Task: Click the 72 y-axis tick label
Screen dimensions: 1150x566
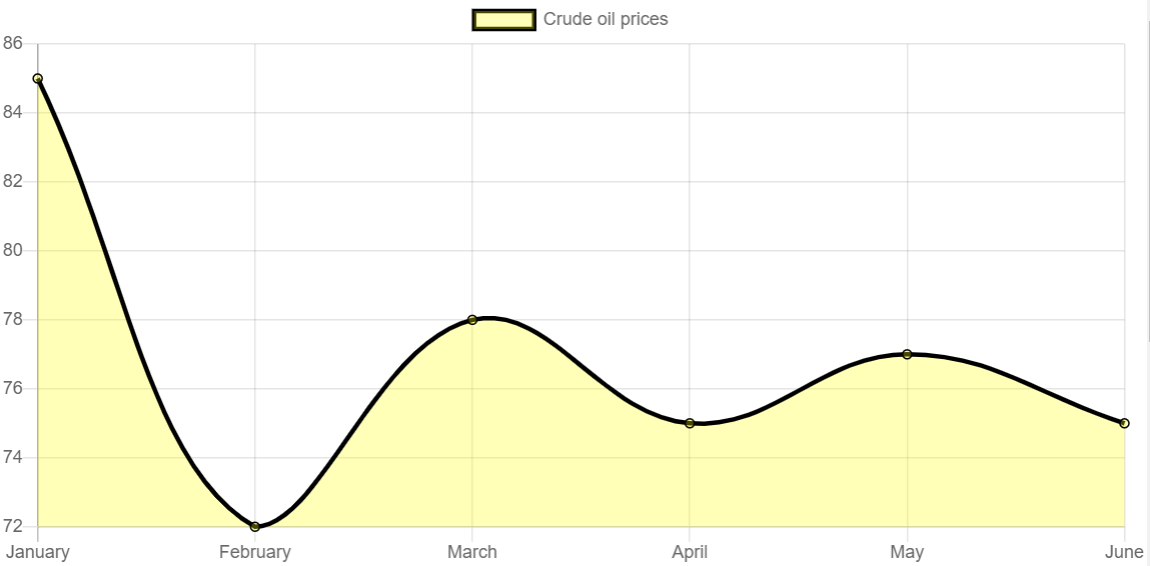Action: point(13,526)
